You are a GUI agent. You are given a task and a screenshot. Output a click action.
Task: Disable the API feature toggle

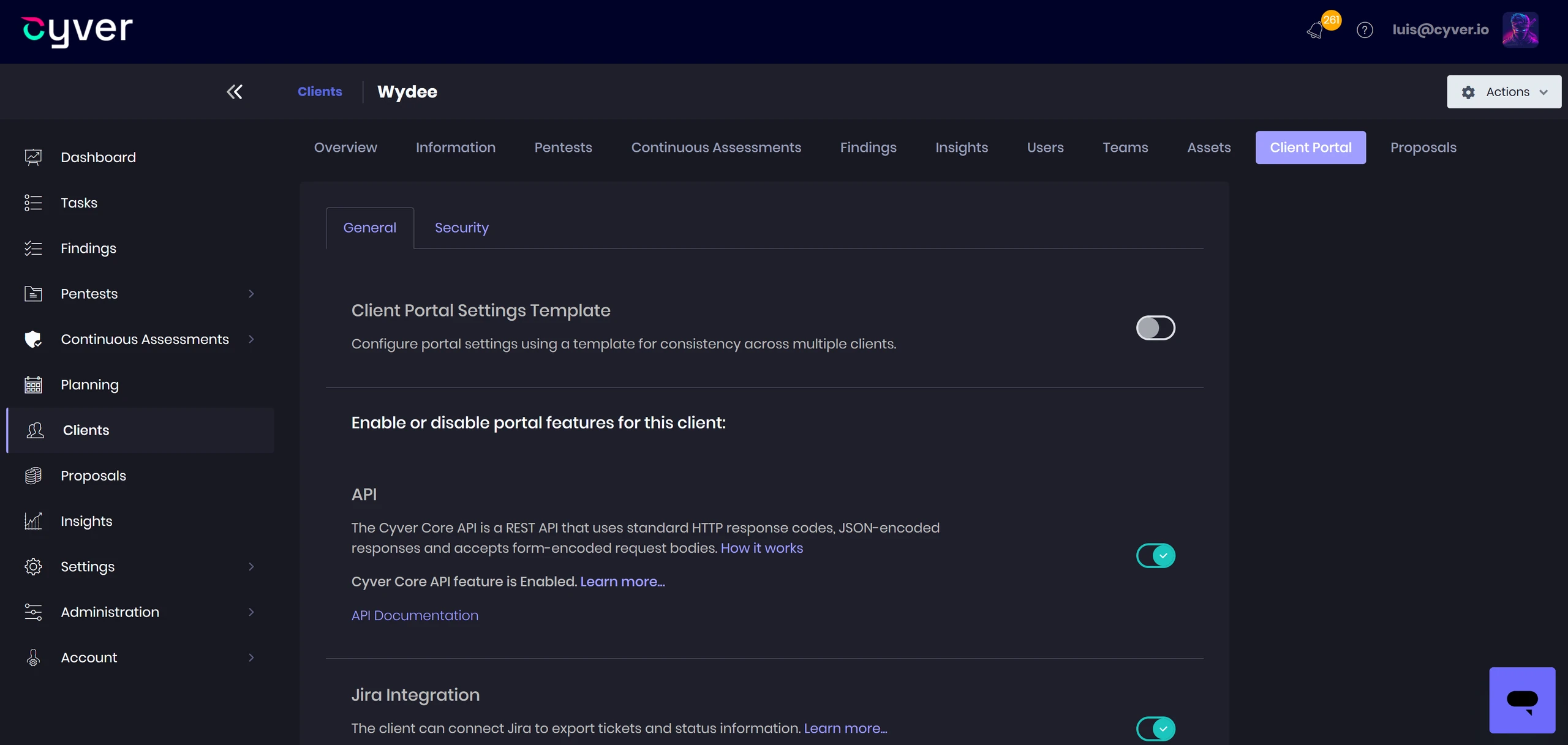pos(1155,556)
